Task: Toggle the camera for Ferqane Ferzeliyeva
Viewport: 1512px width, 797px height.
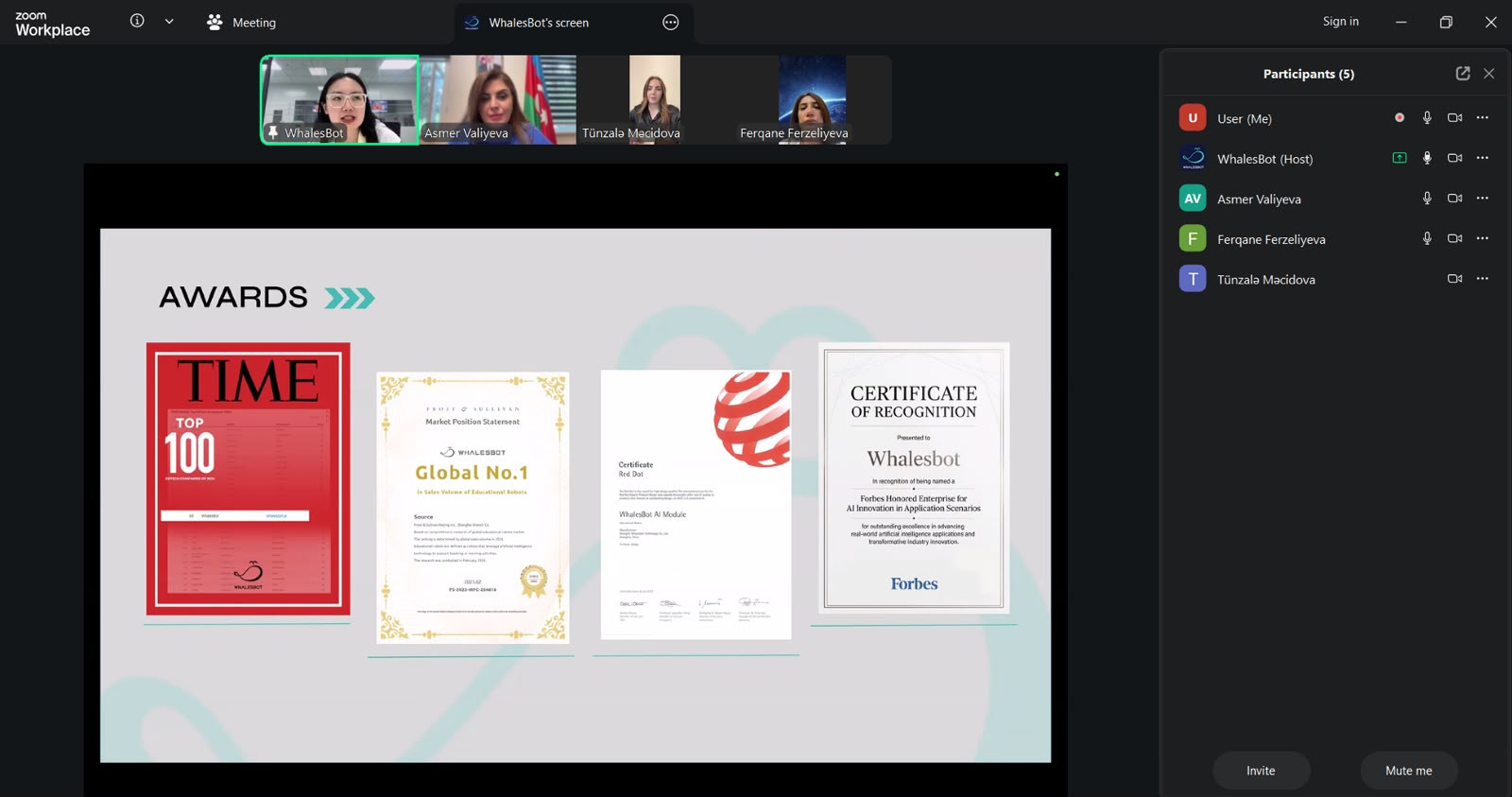Action: [x=1455, y=238]
